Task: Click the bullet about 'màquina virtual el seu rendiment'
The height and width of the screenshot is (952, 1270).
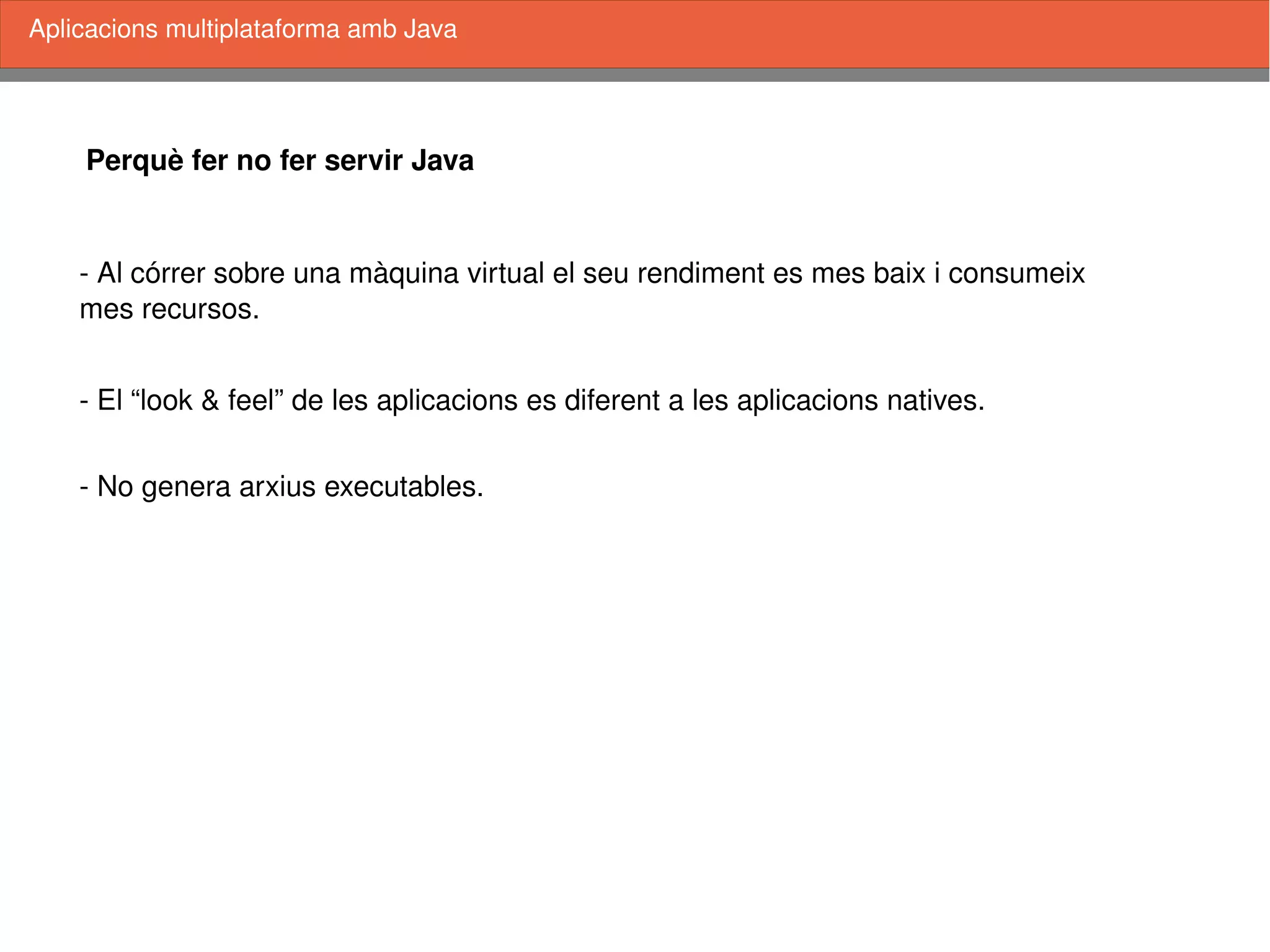Action: click(582, 291)
